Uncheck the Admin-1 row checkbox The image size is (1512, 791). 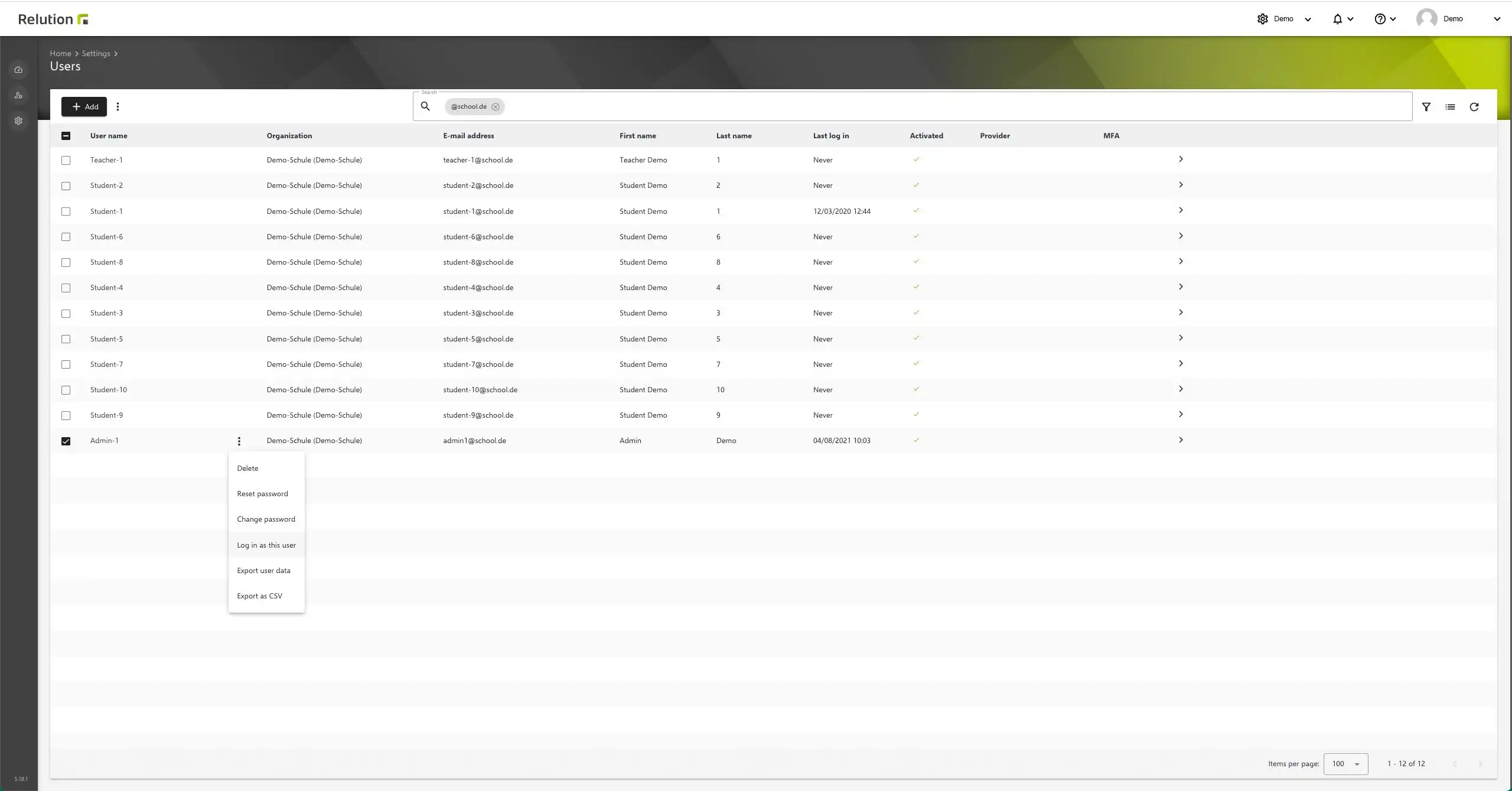pos(66,441)
